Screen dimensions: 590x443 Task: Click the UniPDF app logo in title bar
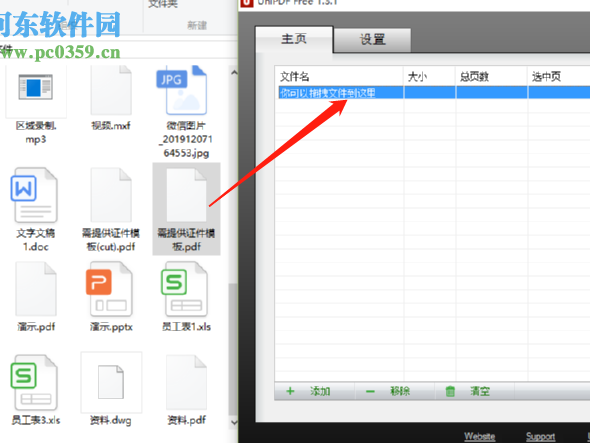coord(246,3)
